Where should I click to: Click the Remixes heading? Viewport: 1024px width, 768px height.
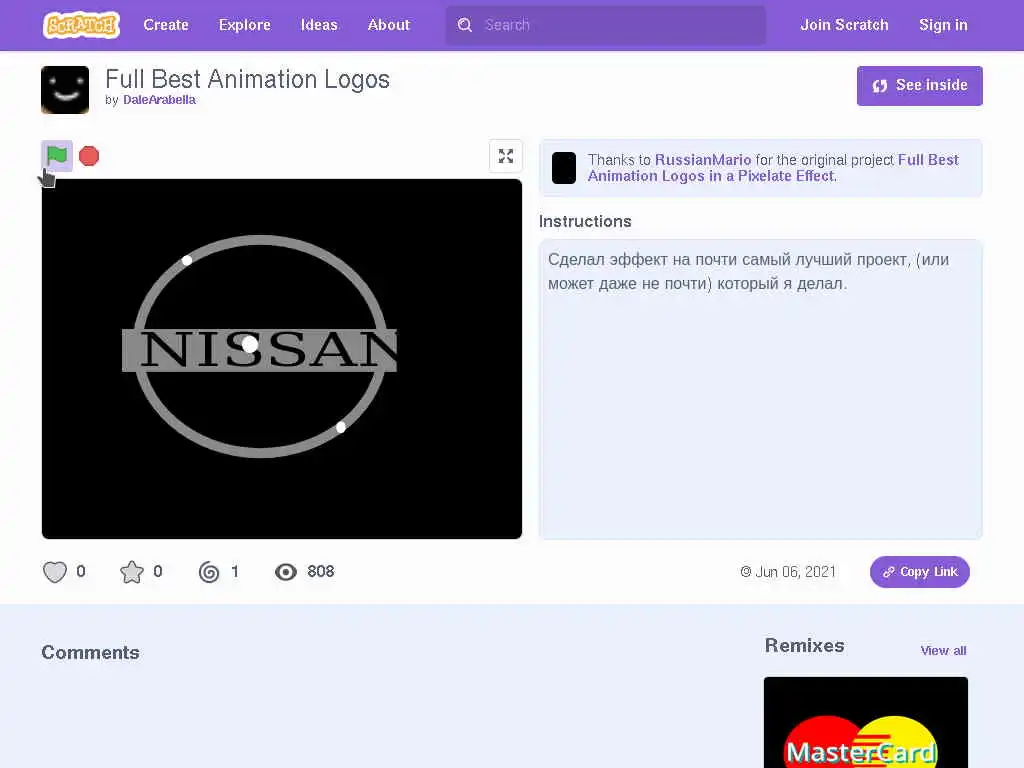point(805,646)
